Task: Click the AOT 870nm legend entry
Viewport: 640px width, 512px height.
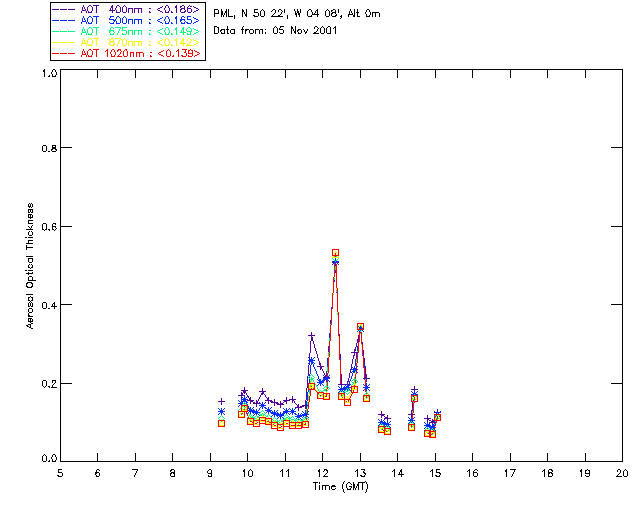Action: [x=126, y=42]
